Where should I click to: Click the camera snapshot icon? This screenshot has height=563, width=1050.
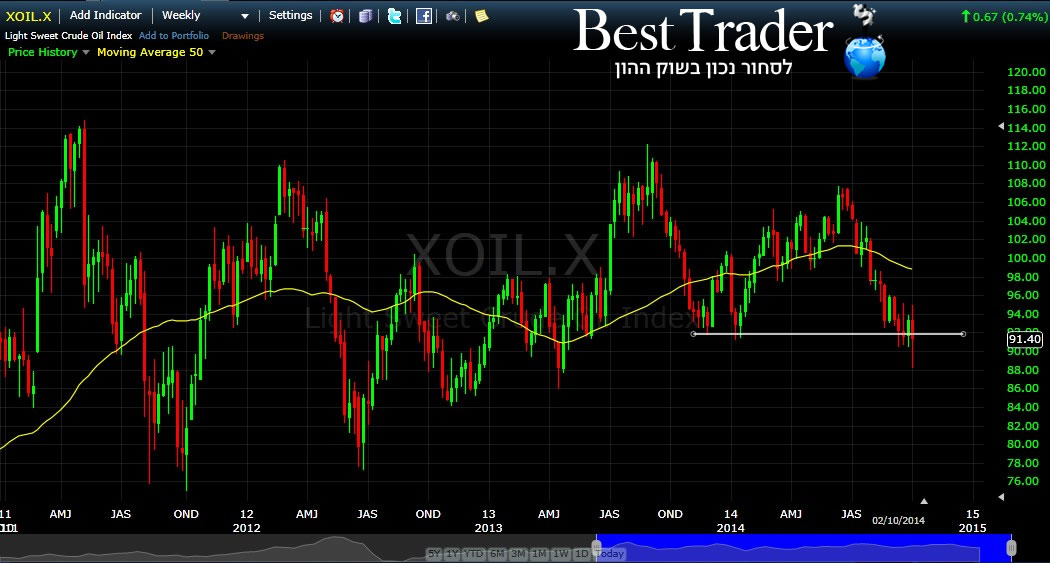pos(453,16)
